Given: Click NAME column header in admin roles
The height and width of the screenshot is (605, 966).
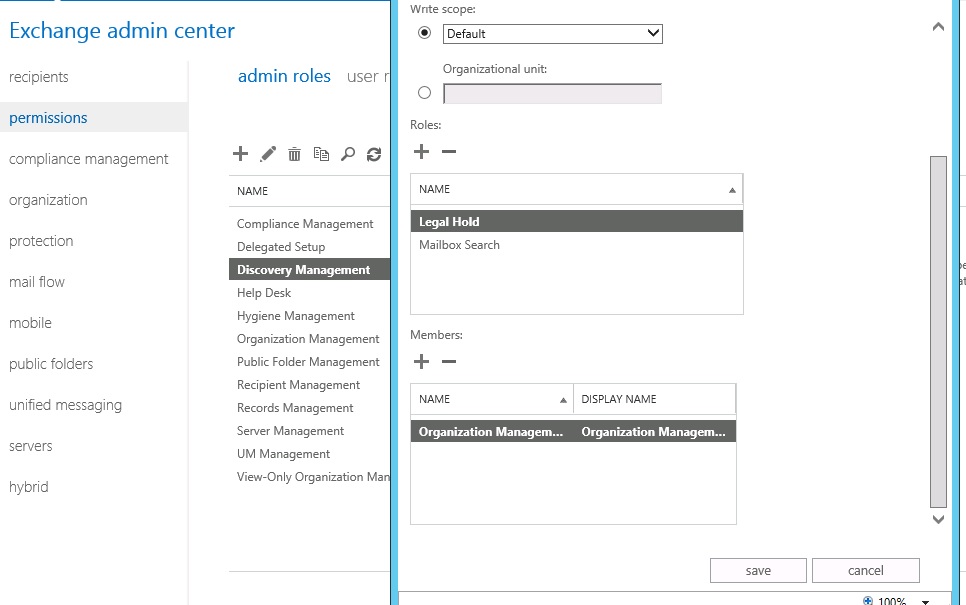Looking at the screenshot, I should 253,191.
